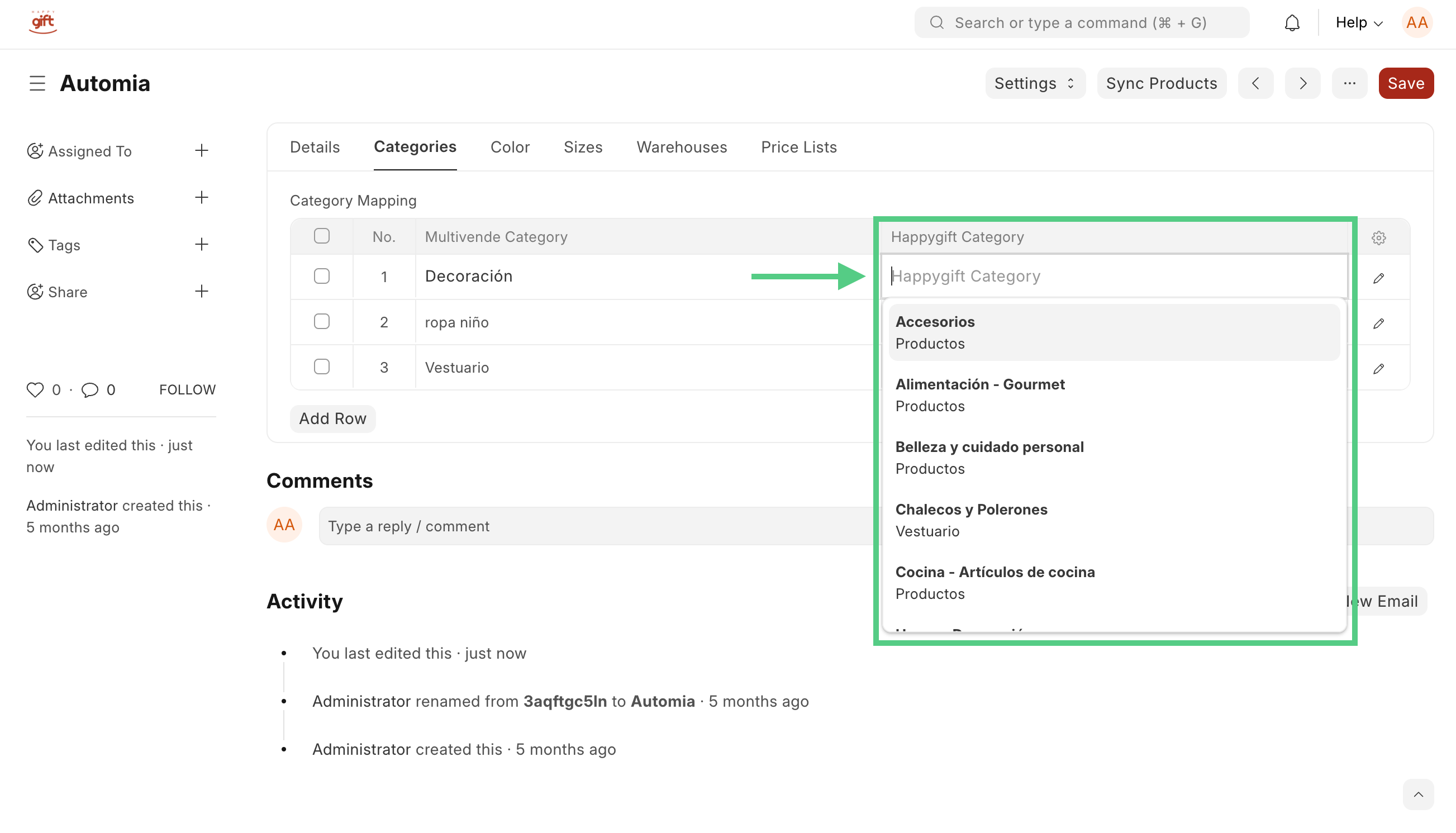Open the Color tab
Viewport: 1456px width, 833px height.
click(x=510, y=147)
